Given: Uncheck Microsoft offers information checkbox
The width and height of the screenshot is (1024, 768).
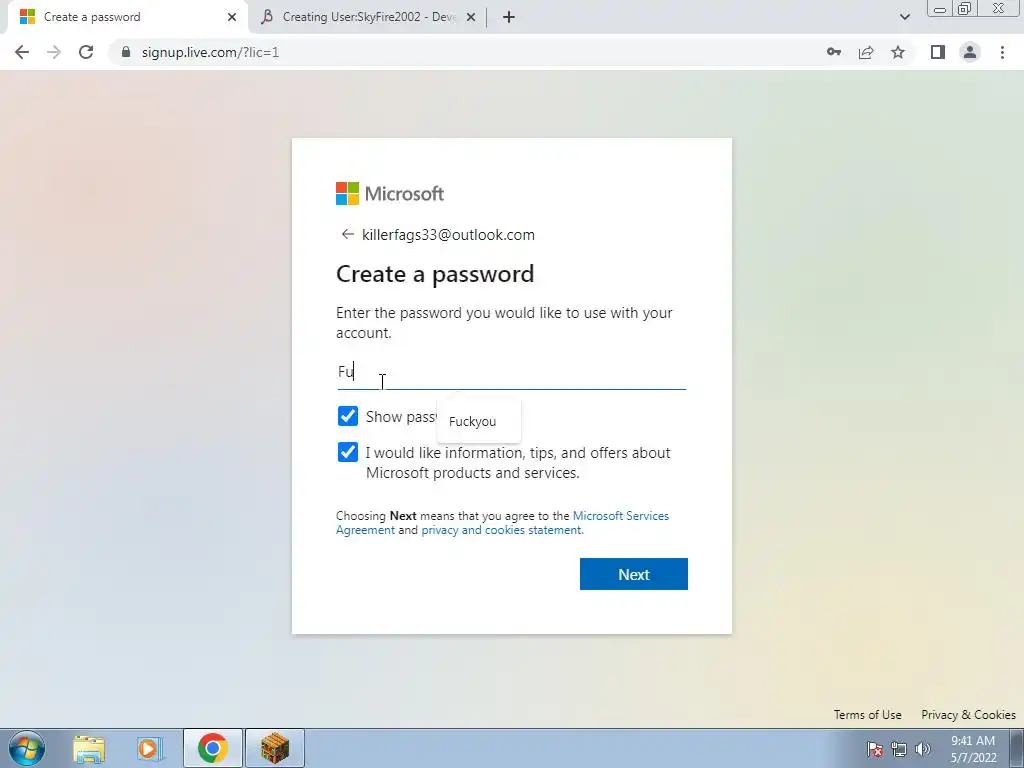Looking at the screenshot, I should (347, 452).
